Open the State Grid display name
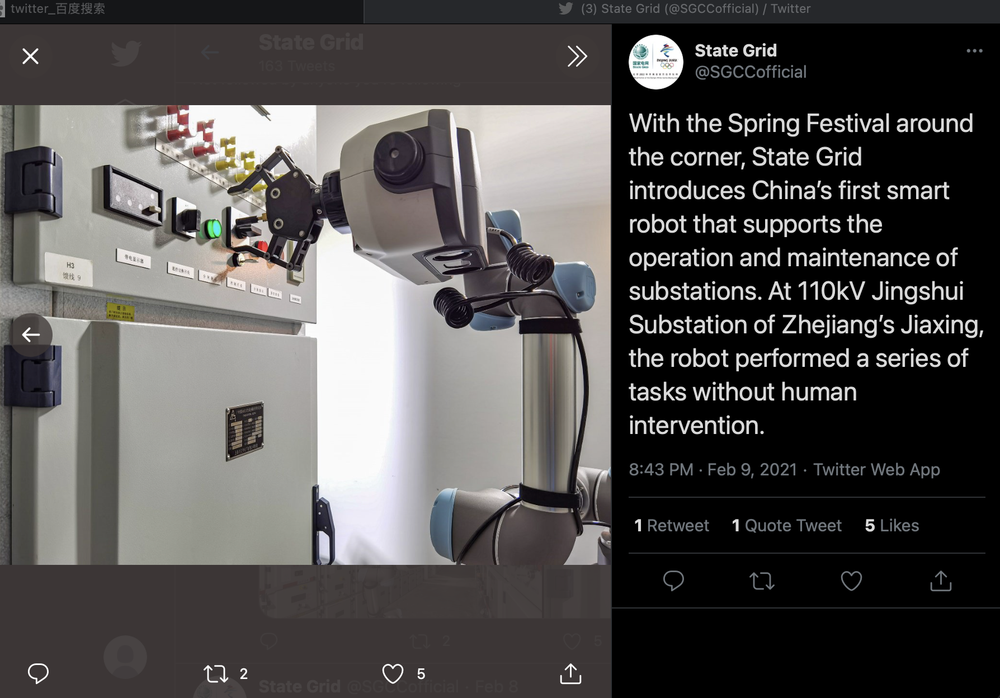This screenshot has height=698, width=1000. point(735,50)
